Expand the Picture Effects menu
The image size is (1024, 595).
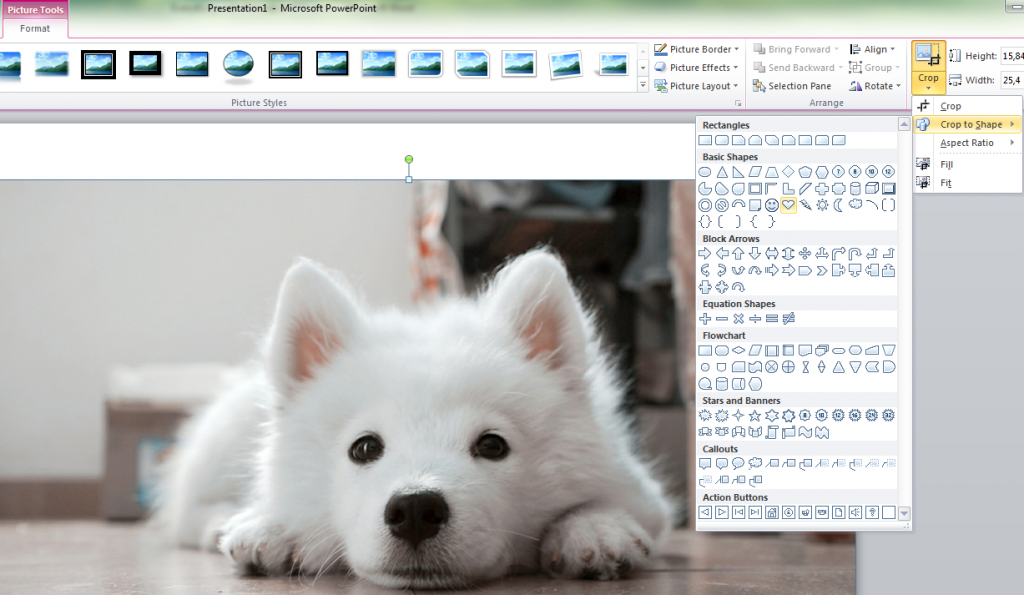click(697, 68)
